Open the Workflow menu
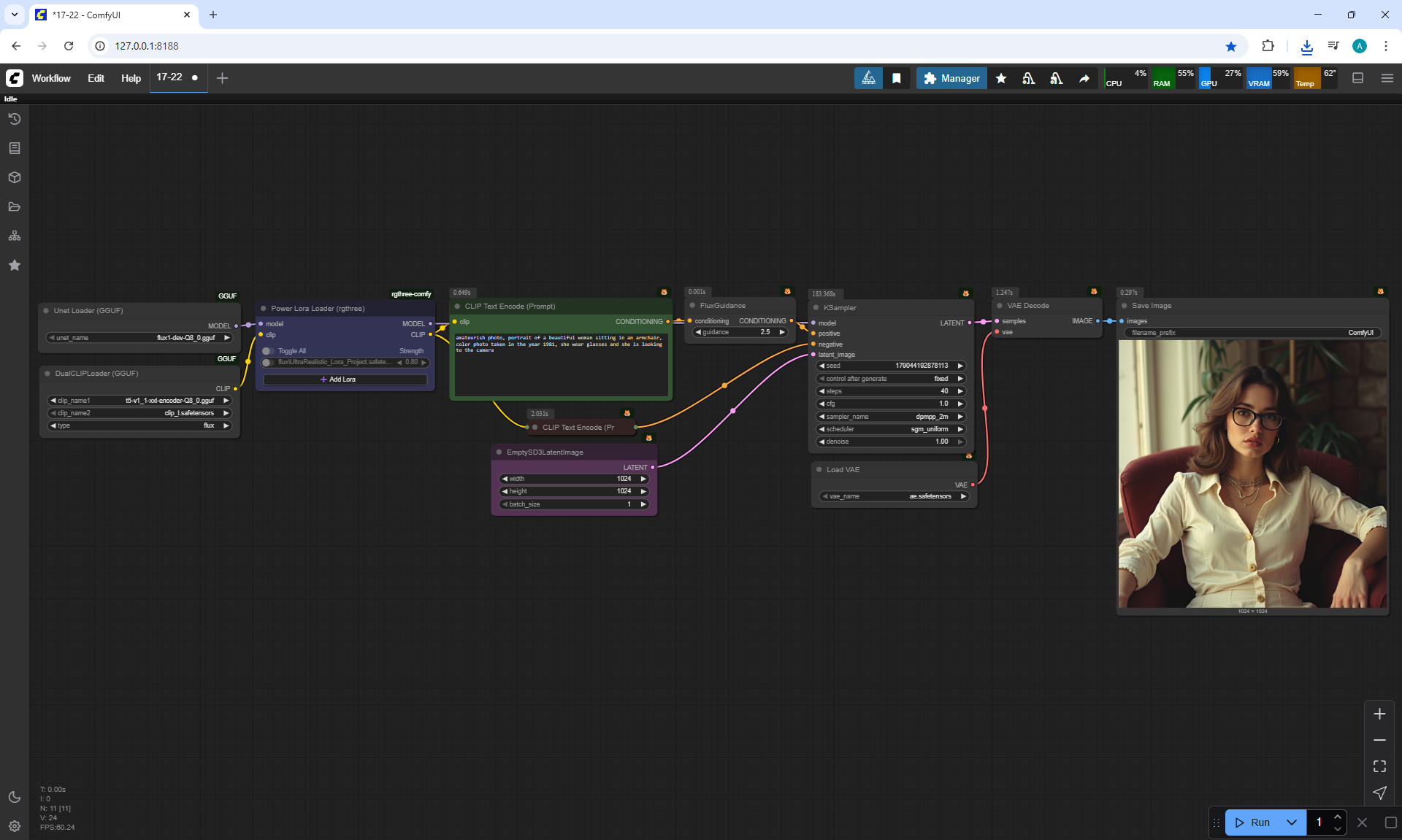Viewport: 1402px width, 840px height. [x=51, y=78]
